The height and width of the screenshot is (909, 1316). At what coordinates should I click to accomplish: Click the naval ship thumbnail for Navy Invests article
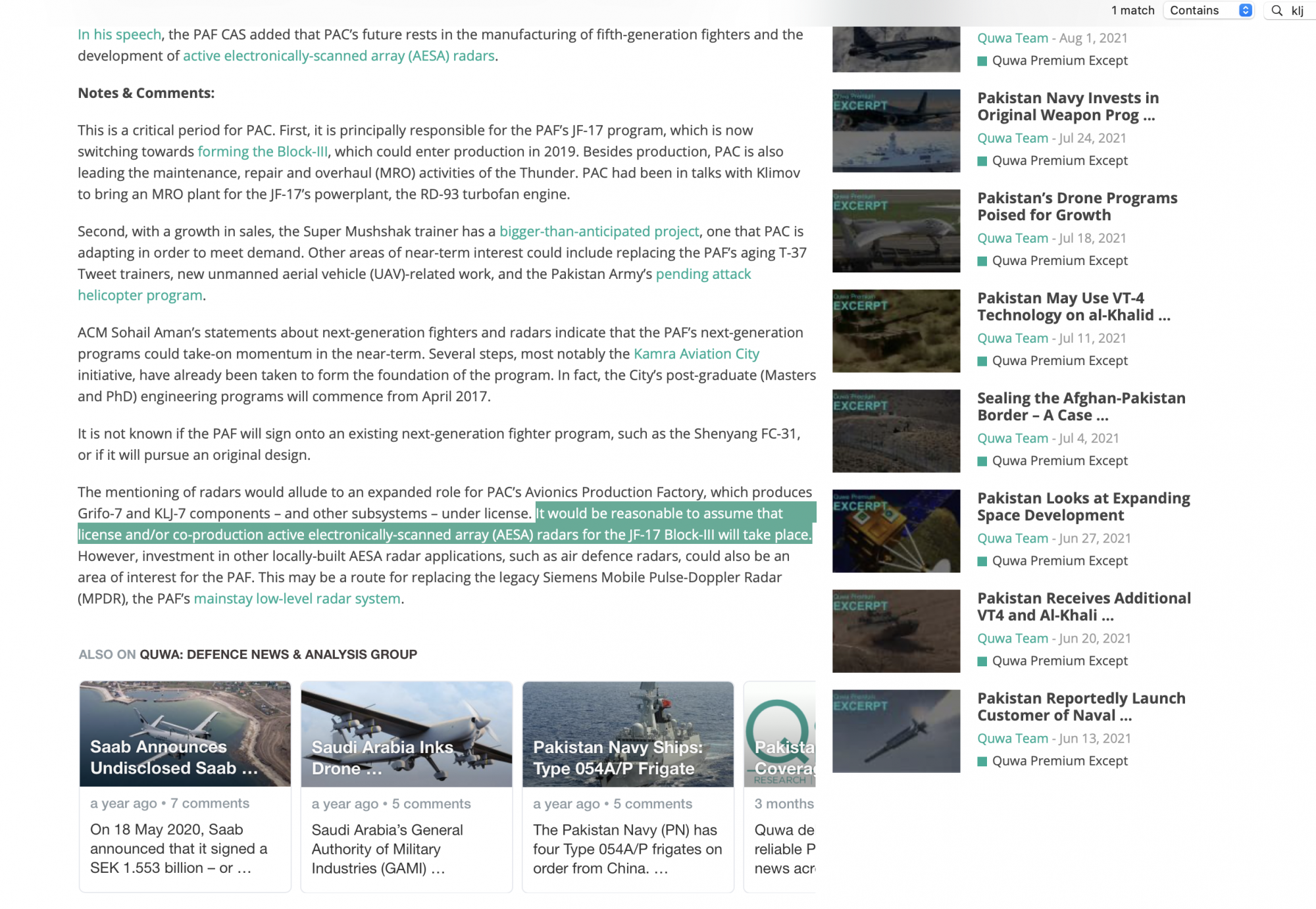[896, 131]
